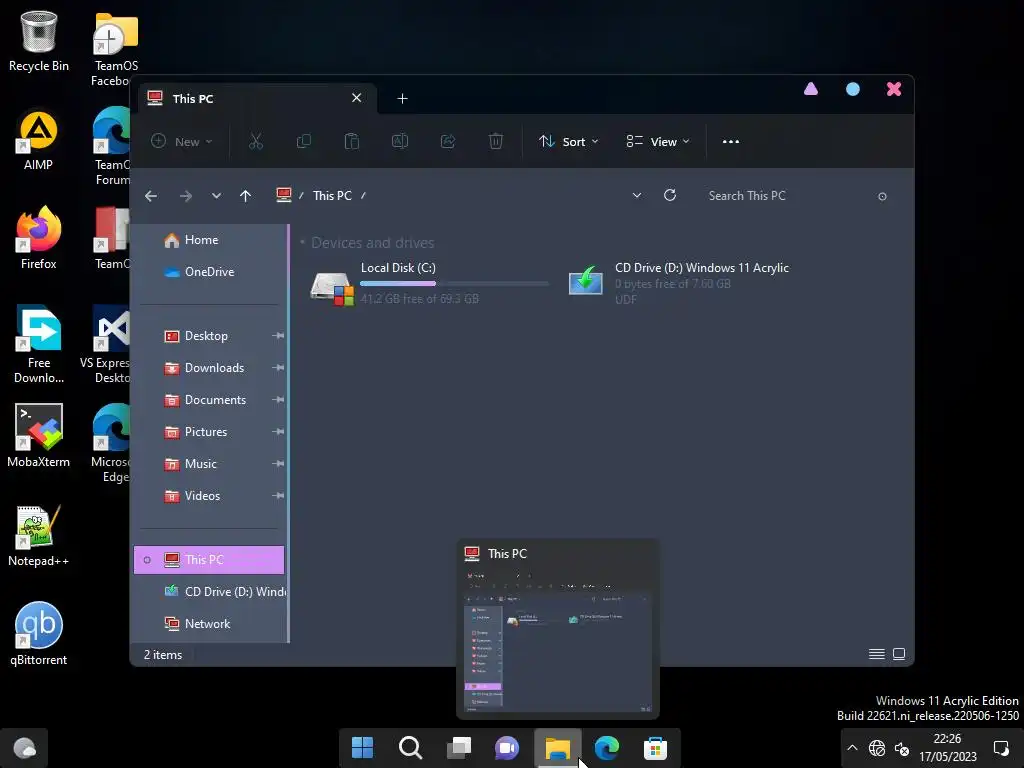Open qBittorrent desktop shortcut
This screenshot has height=768, width=1024.
pos(39,634)
